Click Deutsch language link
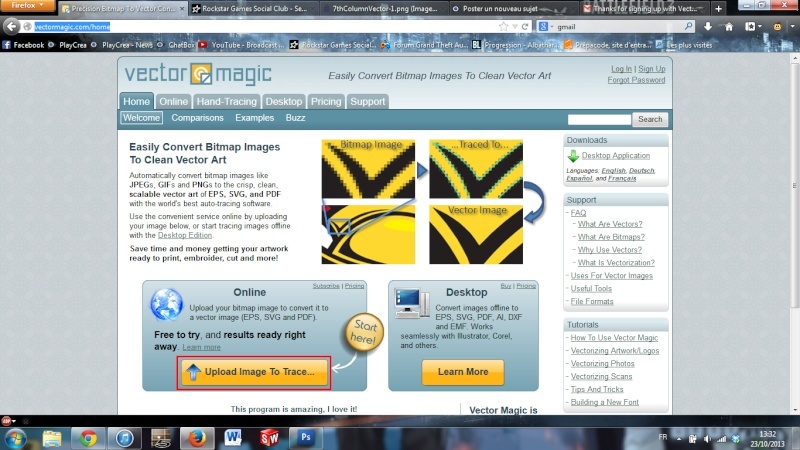Image resolution: width=800 pixels, height=450 pixels. pos(641,170)
